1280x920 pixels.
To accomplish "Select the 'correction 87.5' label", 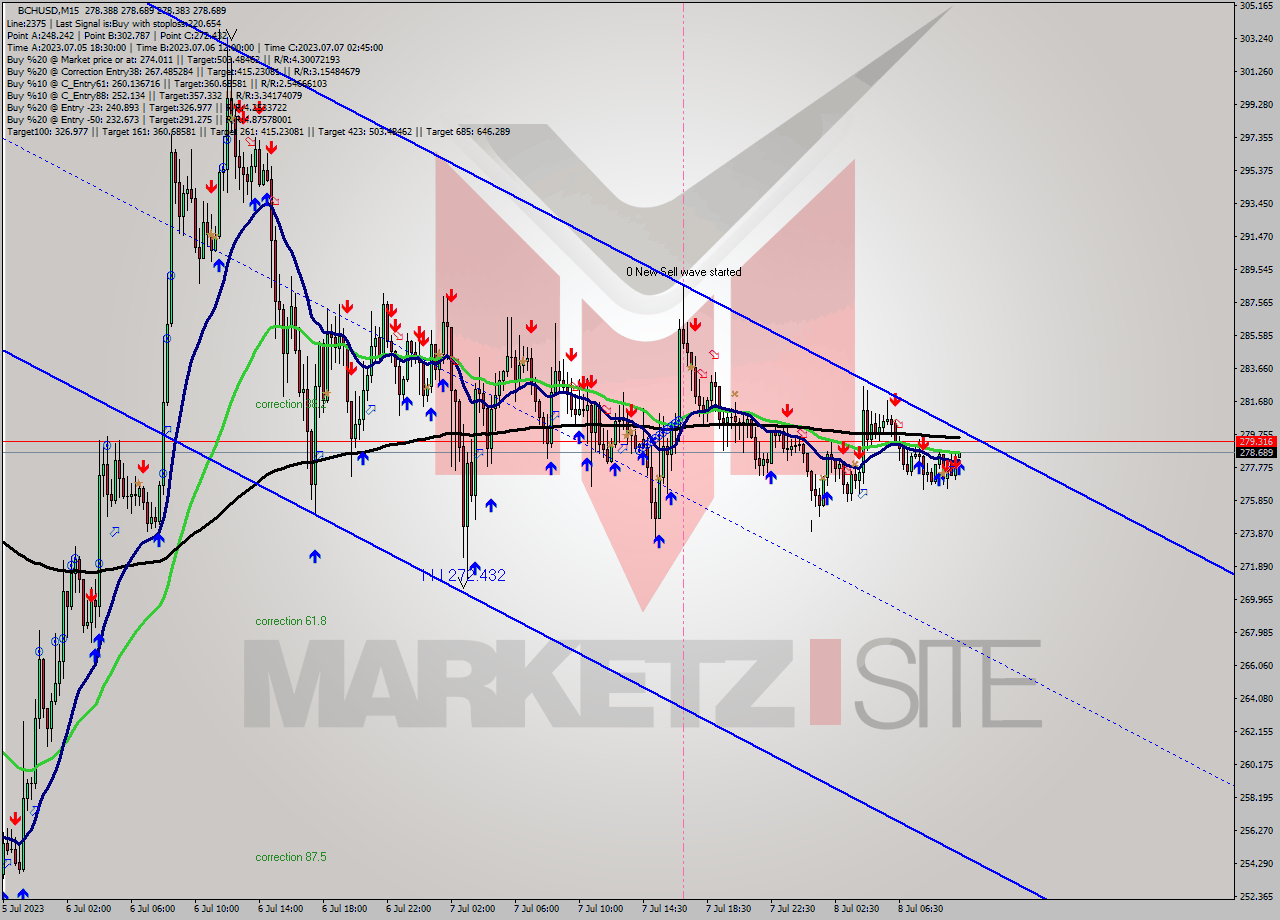I will 290,857.
